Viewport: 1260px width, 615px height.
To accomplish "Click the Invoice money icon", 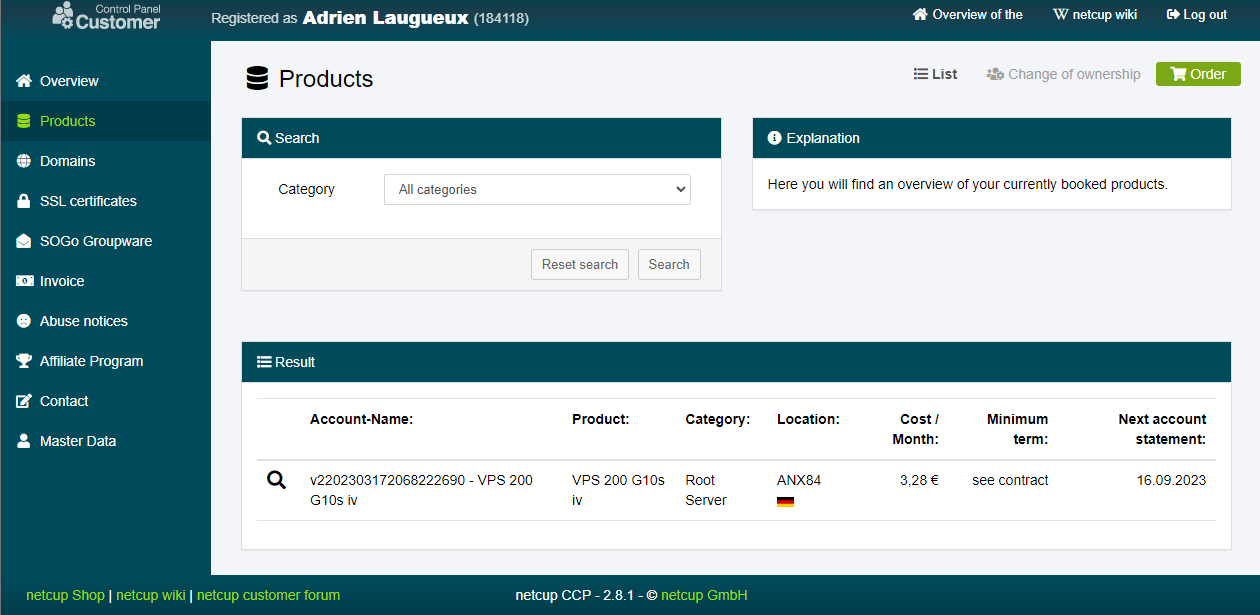I will [24, 281].
